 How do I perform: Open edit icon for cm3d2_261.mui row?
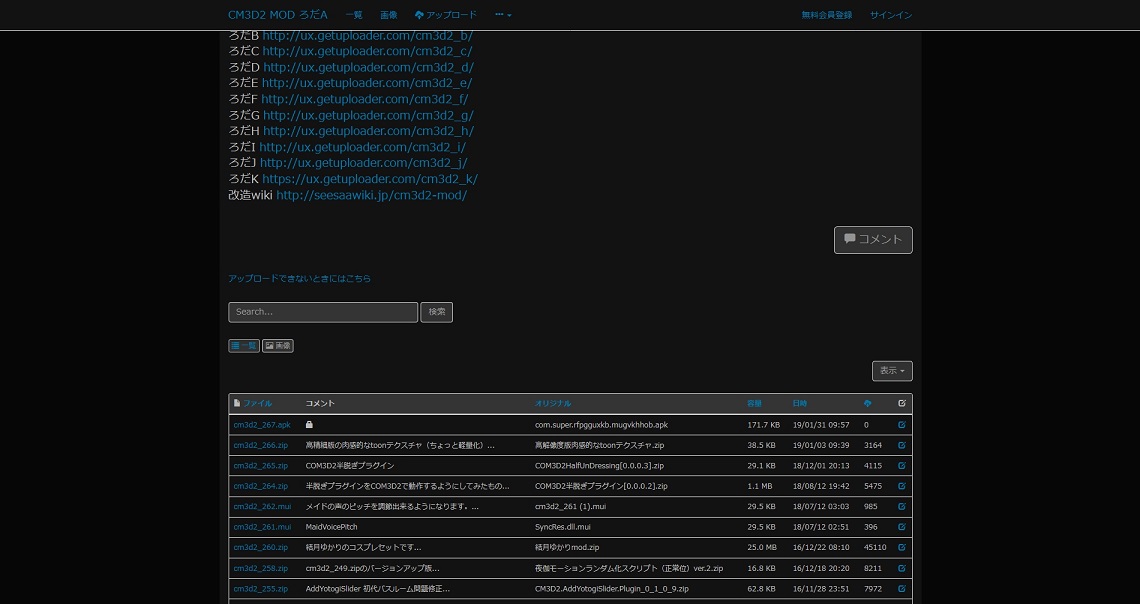tap(902, 526)
